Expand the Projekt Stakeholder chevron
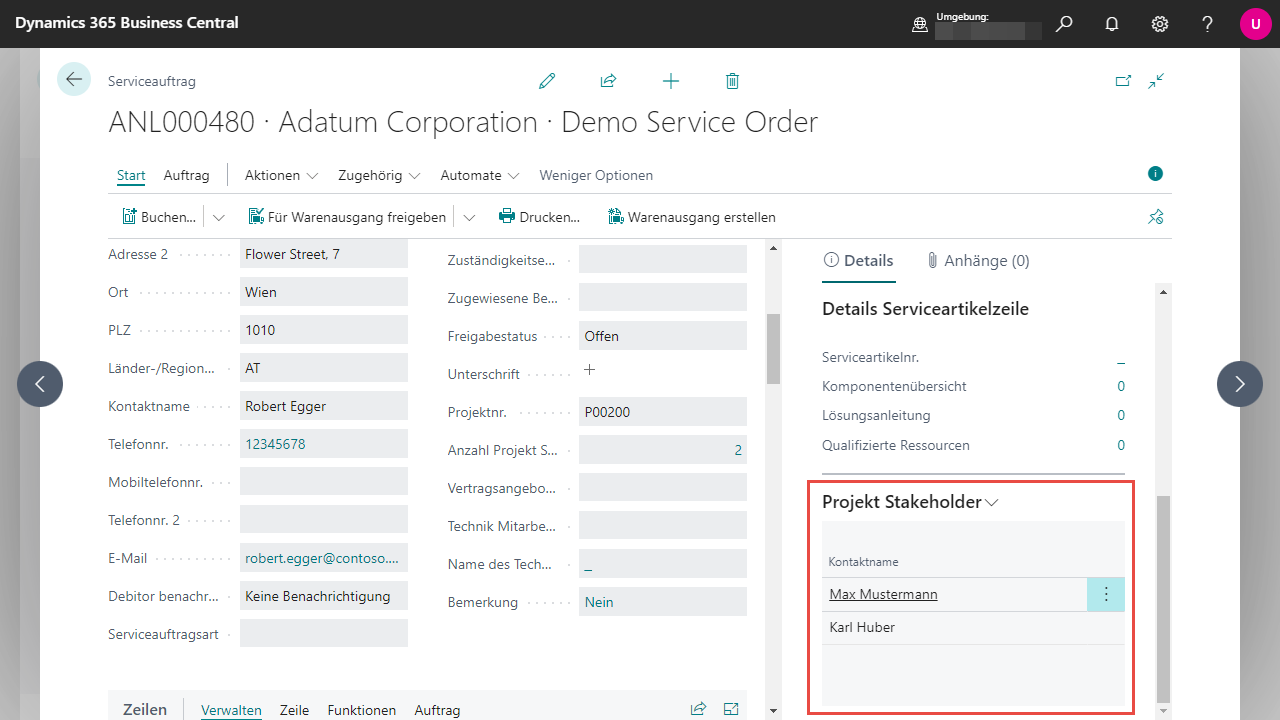Image resolution: width=1280 pixels, height=720 pixels. pos(992,503)
